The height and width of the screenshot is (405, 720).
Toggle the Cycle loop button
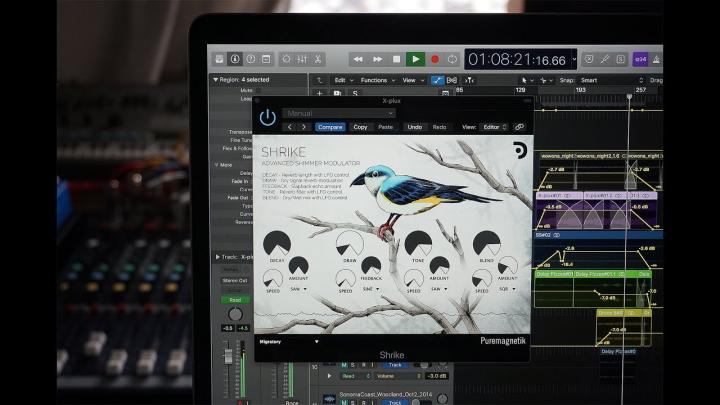click(x=452, y=59)
